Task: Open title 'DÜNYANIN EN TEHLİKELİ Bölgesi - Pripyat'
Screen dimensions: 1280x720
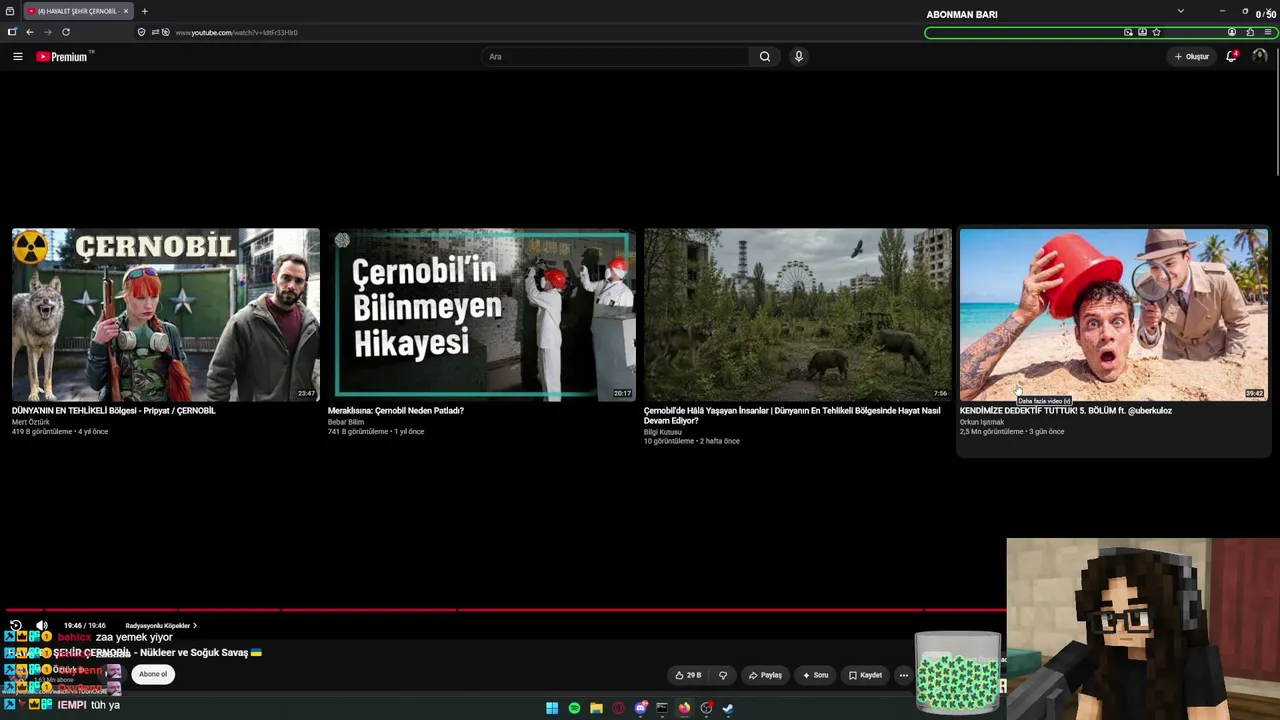Action: [113, 411]
